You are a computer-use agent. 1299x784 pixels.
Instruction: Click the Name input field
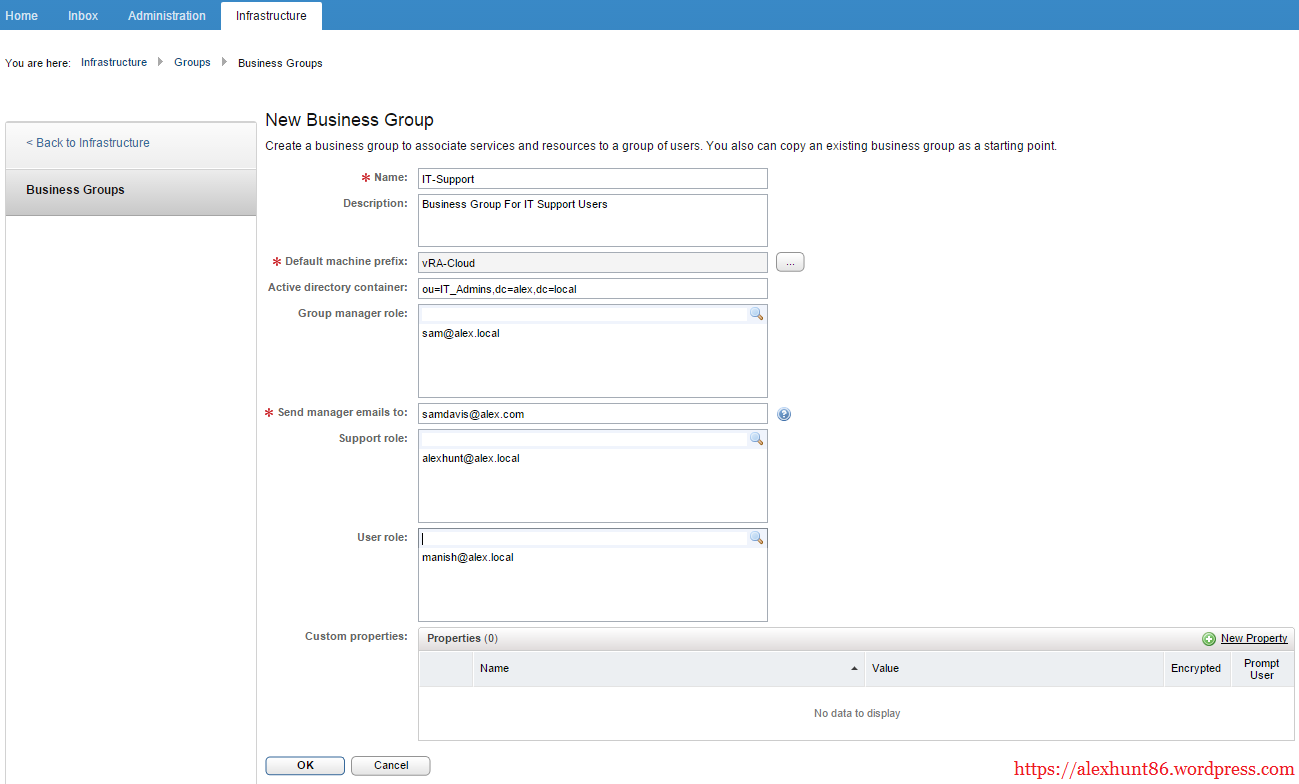(592, 179)
